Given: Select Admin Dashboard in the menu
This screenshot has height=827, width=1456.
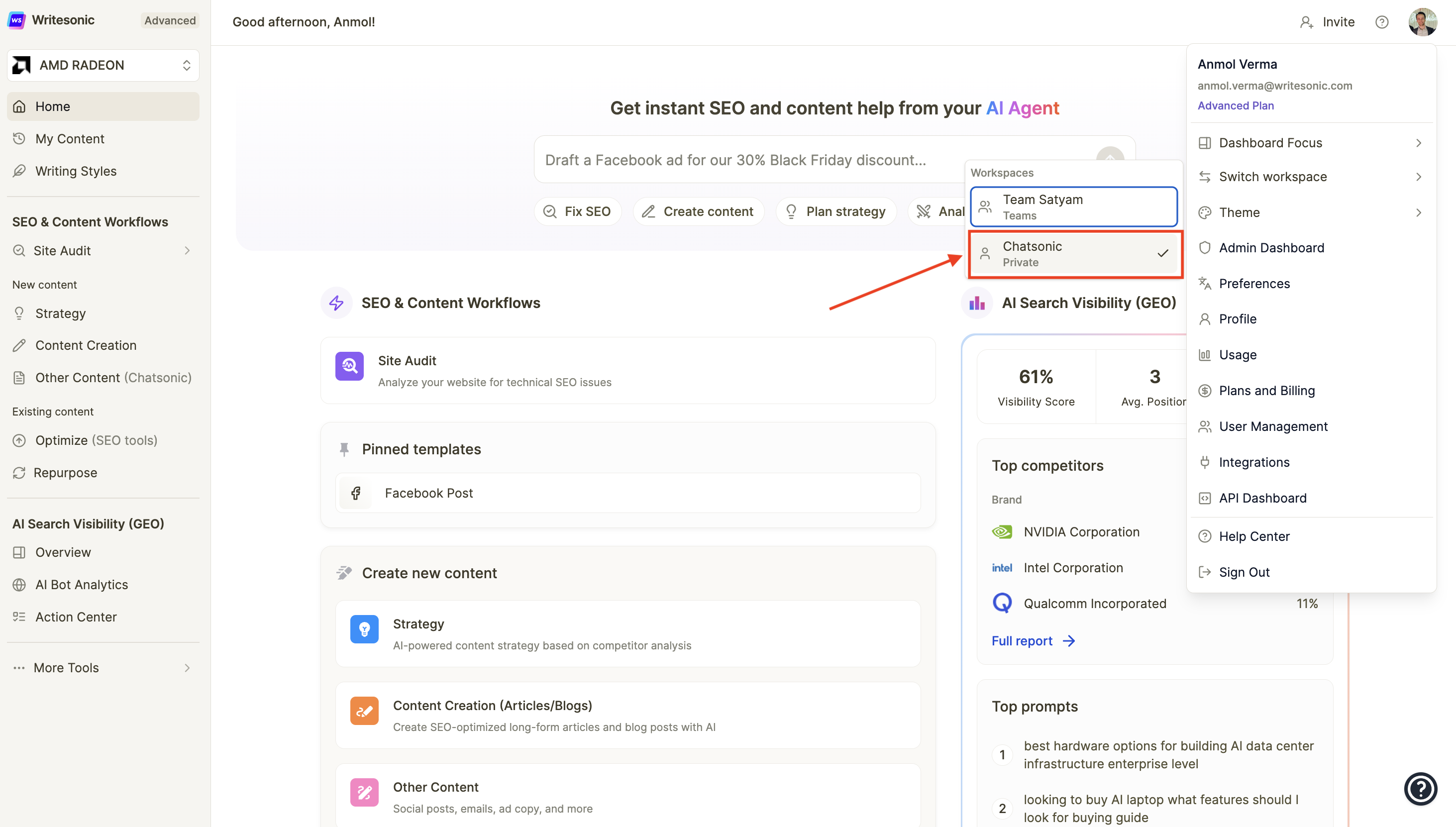Looking at the screenshot, I should coord(1272,248).
